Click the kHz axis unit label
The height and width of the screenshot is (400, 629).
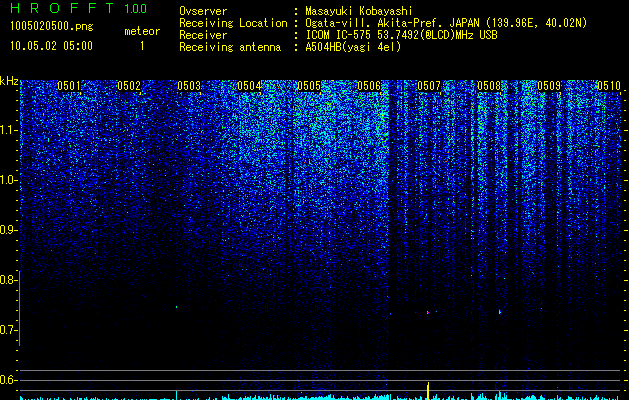[9, 81]
